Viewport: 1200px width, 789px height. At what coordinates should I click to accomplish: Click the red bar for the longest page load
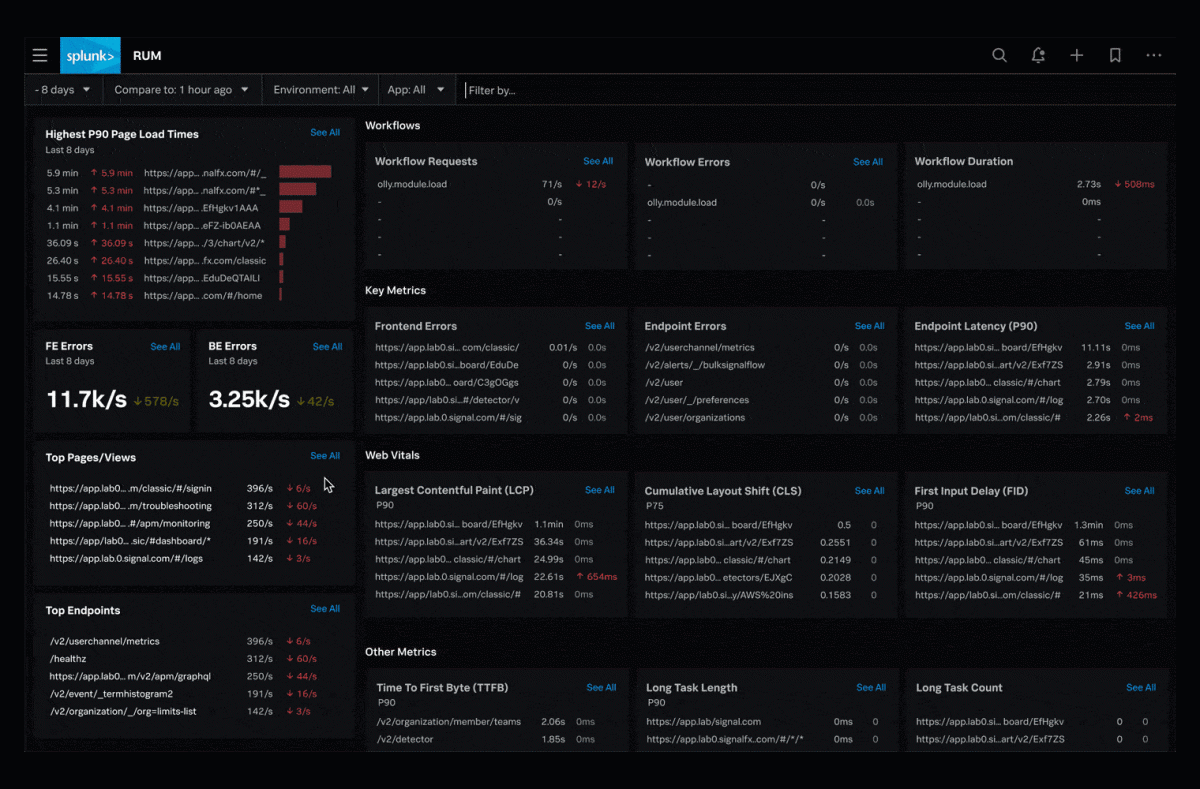click(x=305, y=172)
